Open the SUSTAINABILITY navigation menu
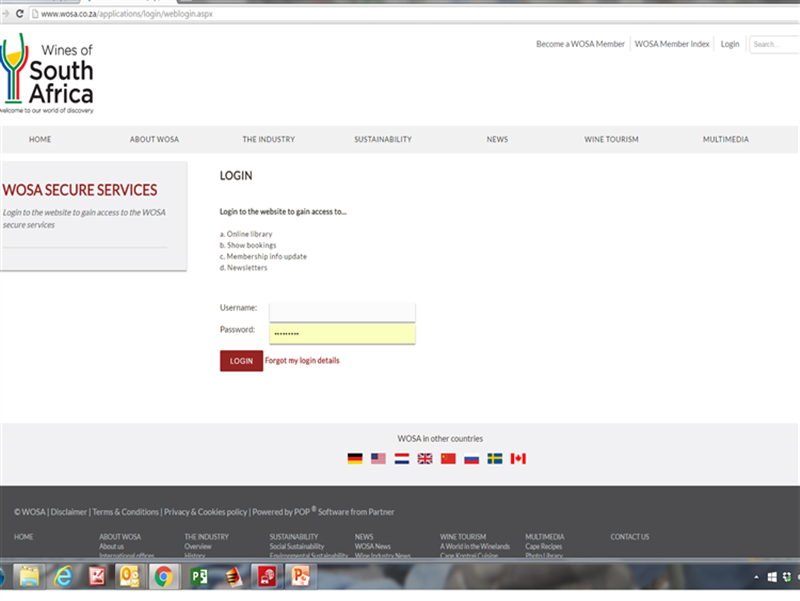 [x=383, y=139]
